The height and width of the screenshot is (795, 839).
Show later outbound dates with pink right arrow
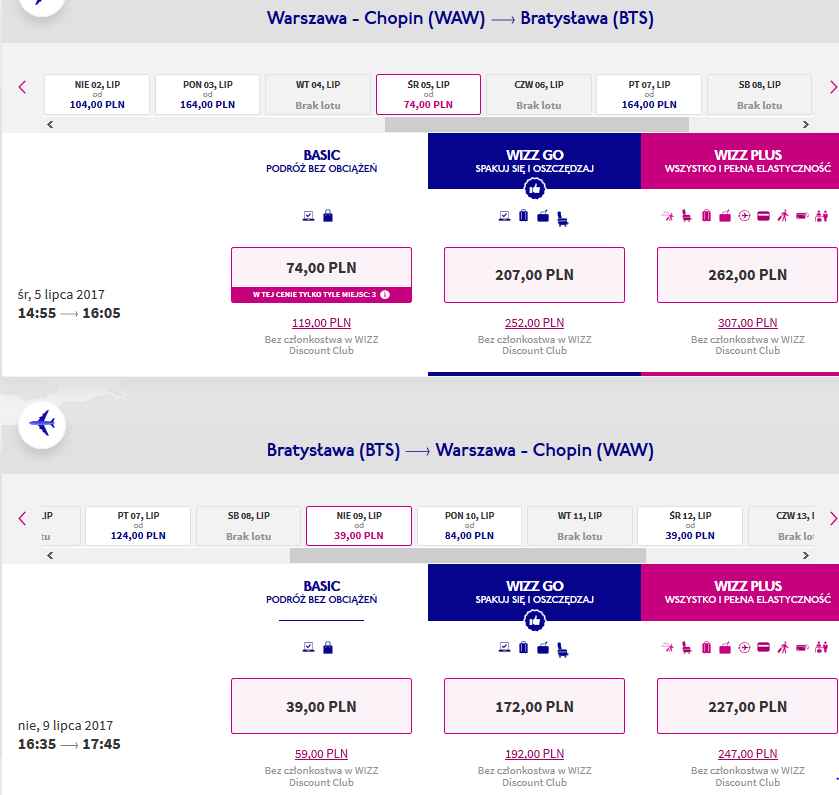click(833, 87)
